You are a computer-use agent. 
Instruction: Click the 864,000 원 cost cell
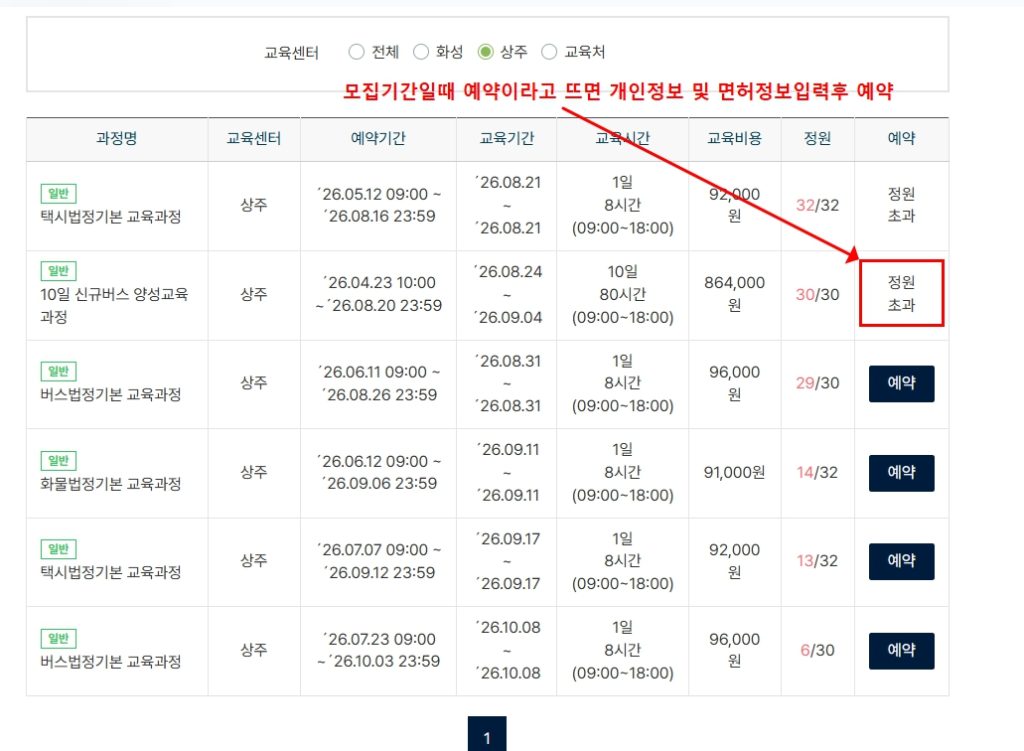click(735, 294)
